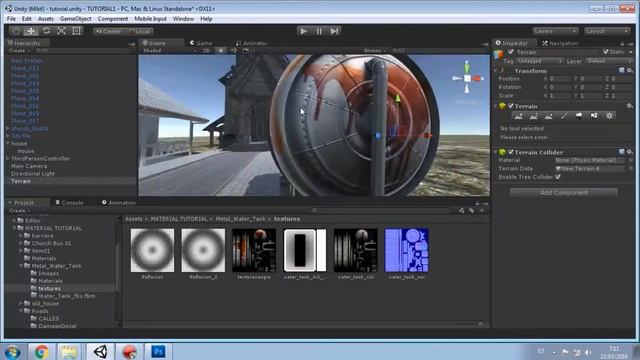
Task: Open the Tag dropdown
Action: (539, 61)
